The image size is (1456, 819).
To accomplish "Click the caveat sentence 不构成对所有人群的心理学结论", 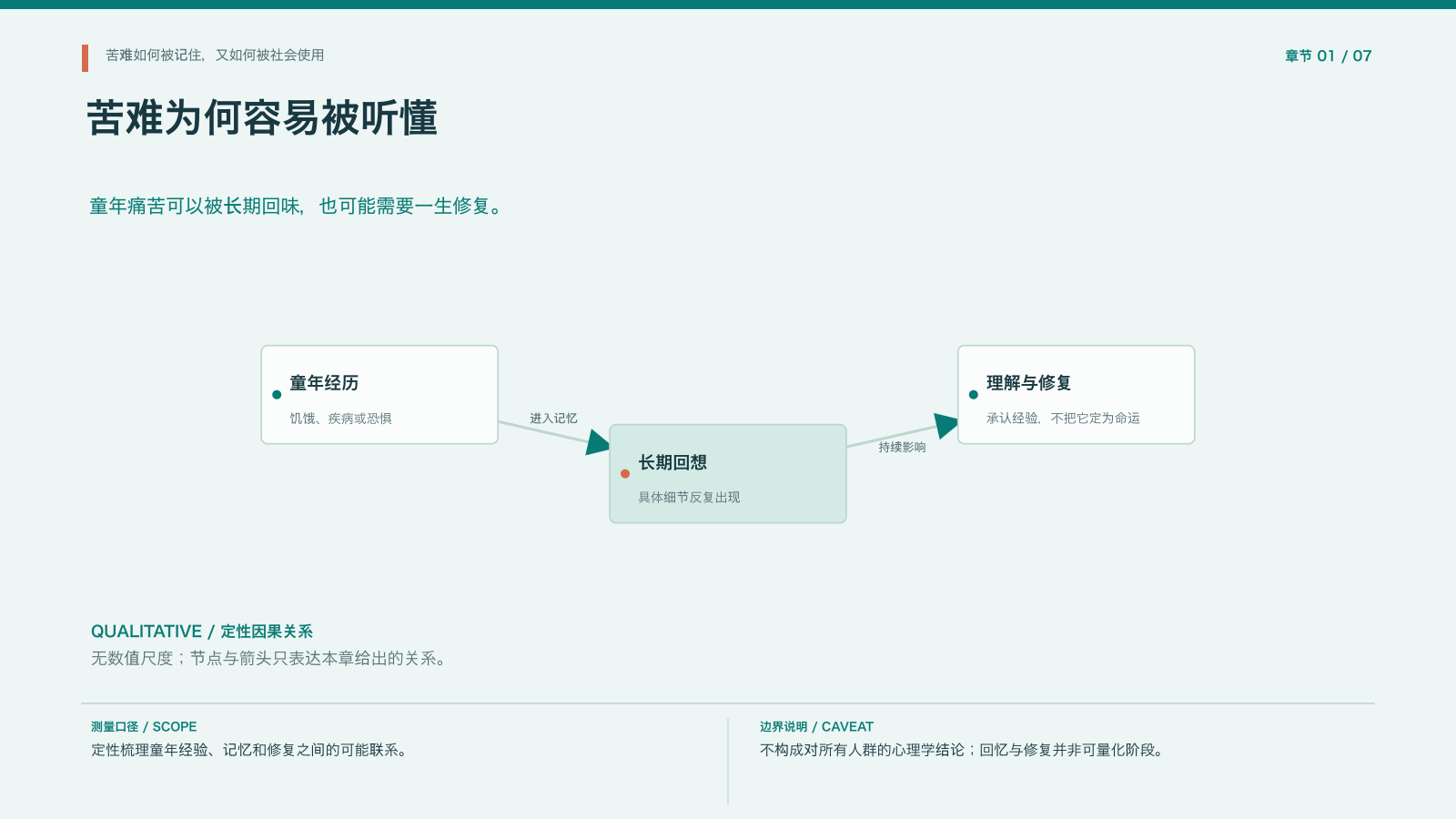I will 962,751.
